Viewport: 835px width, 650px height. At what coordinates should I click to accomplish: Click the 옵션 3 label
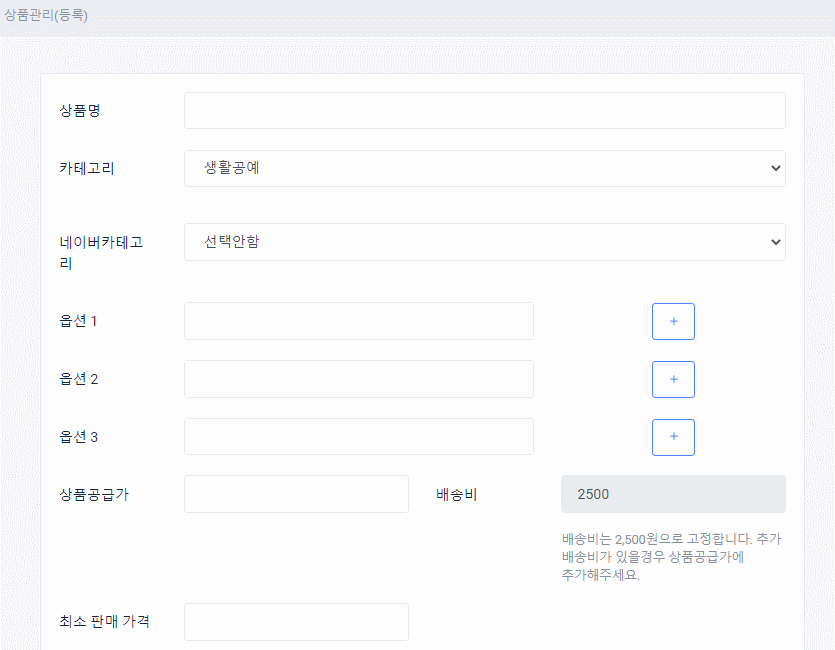(x=78, y=437)
